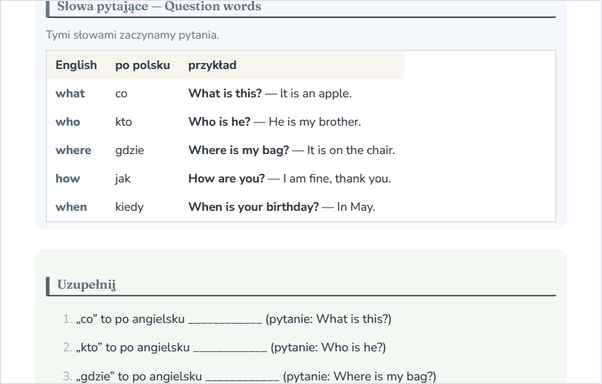Select the 'English' column header
The height and width of the screenshot is (384, 602).
[76, 65]
